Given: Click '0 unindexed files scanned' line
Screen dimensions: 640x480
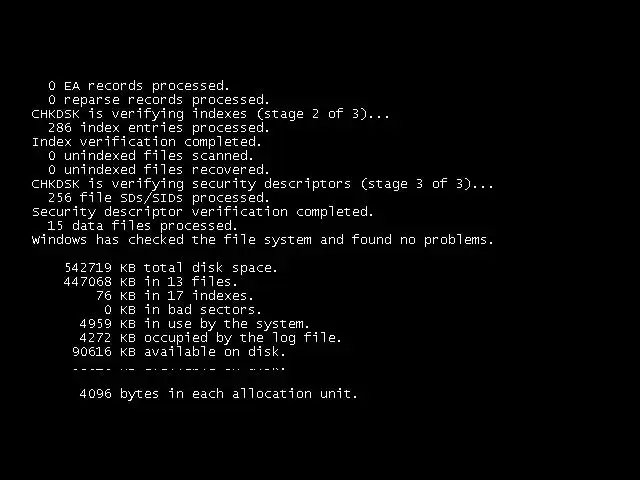Looking at the screenshot, I should 151,156.
